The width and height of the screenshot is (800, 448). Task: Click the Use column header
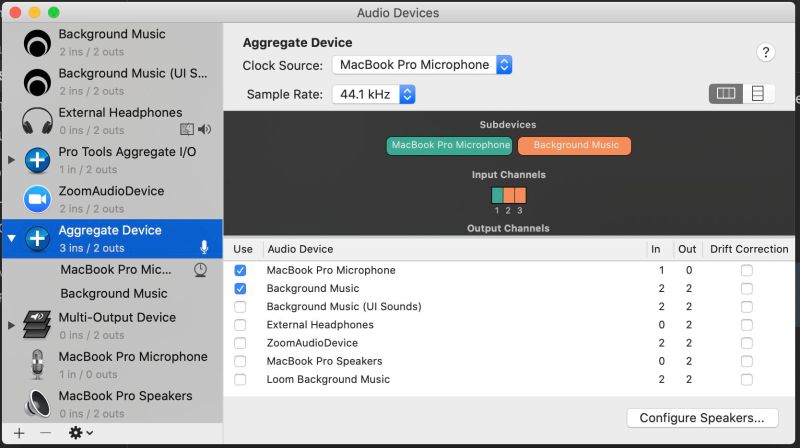[x=243, y=249]
